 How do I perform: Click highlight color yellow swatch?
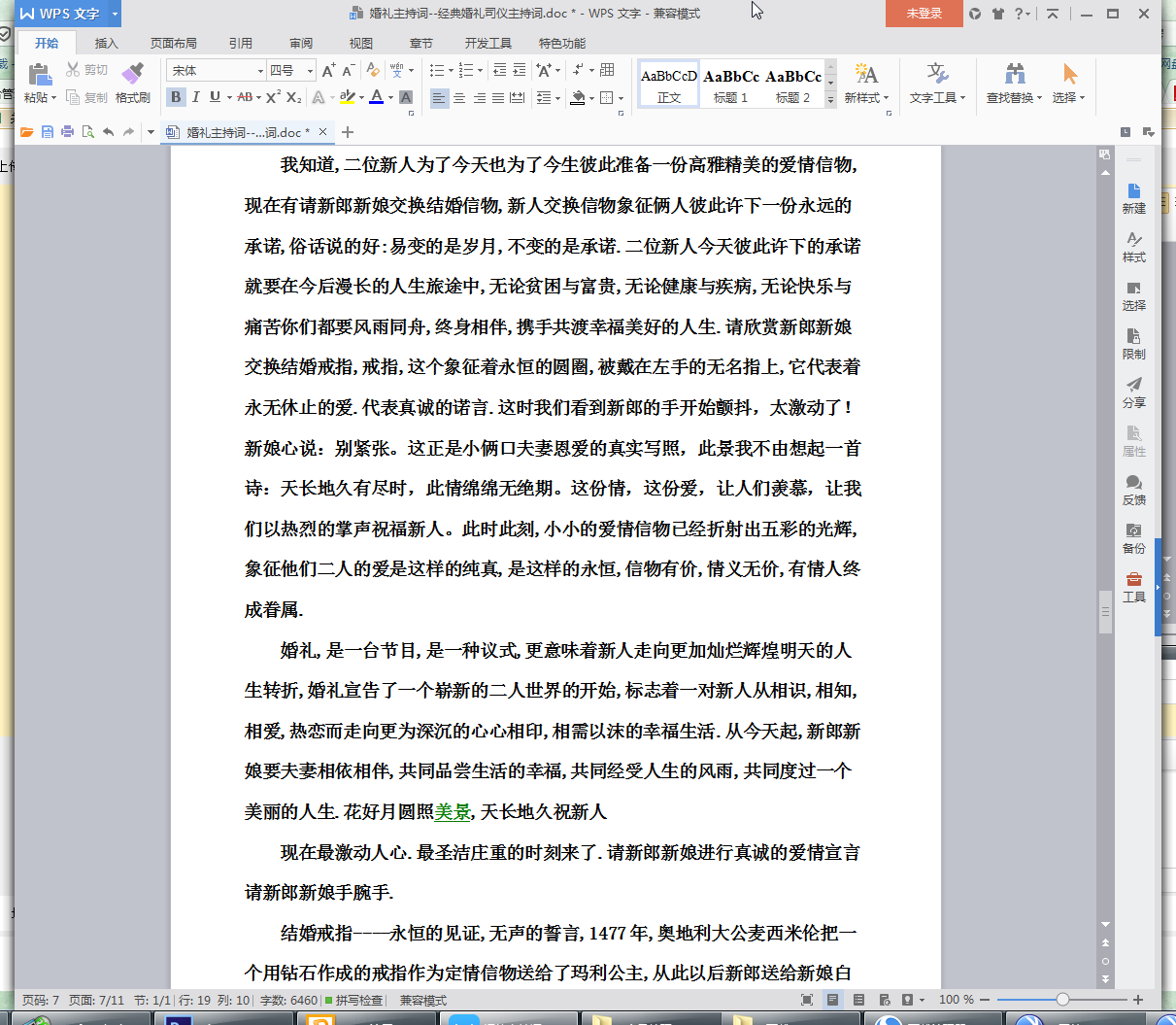pyautogui.click(x=348, y=97)
